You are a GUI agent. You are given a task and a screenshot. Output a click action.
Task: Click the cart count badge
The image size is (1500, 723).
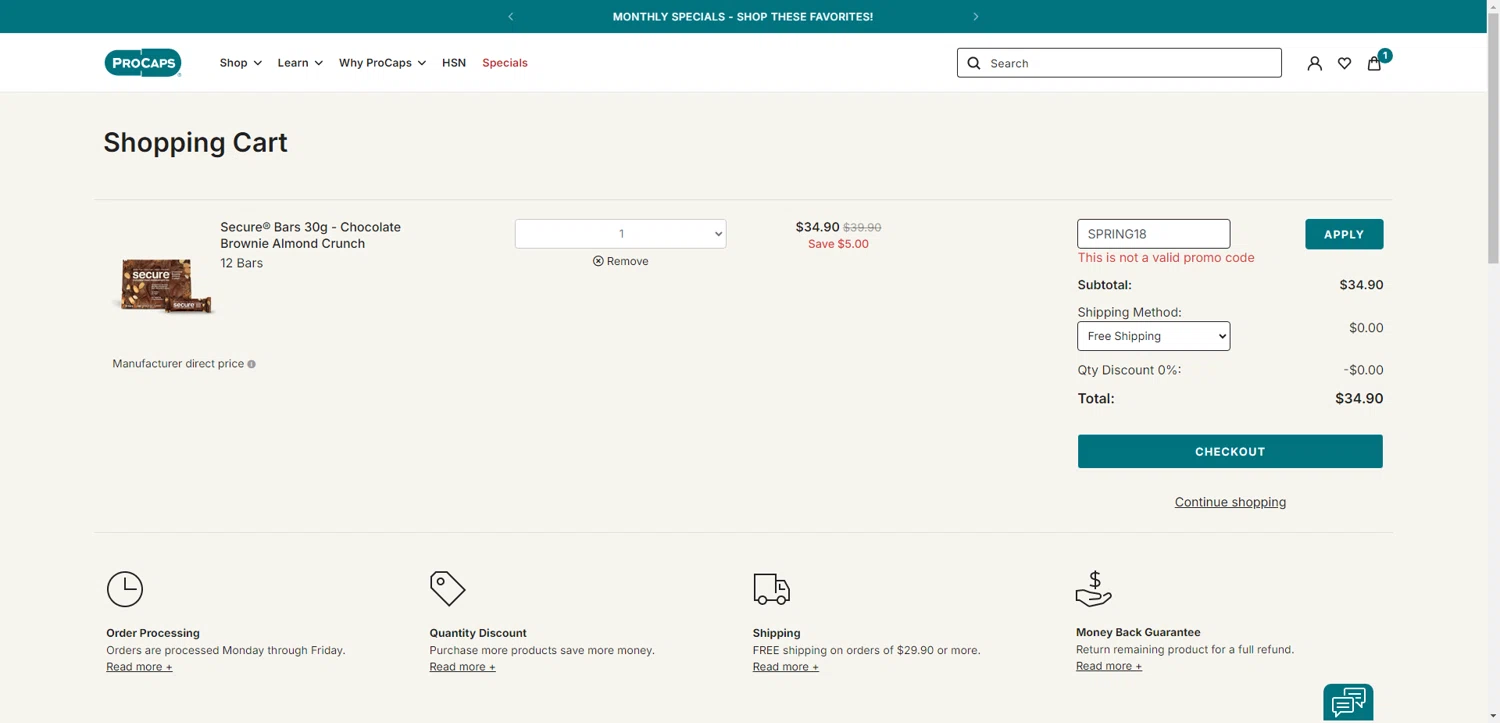tap(1385, 56)
